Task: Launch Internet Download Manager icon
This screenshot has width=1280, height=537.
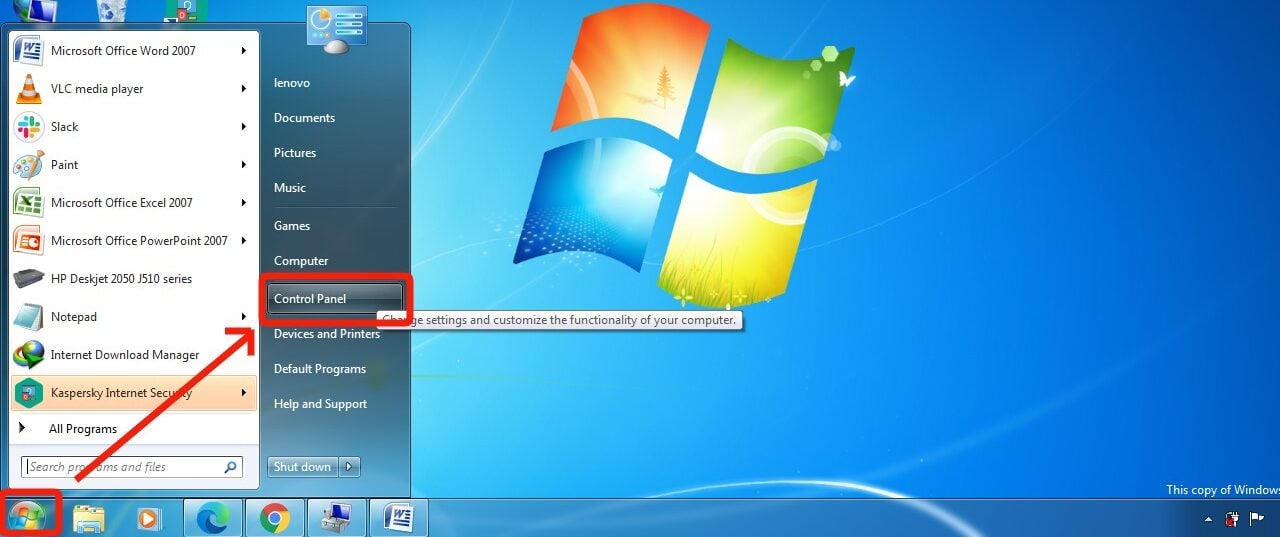Action: [x=29, y=354]
